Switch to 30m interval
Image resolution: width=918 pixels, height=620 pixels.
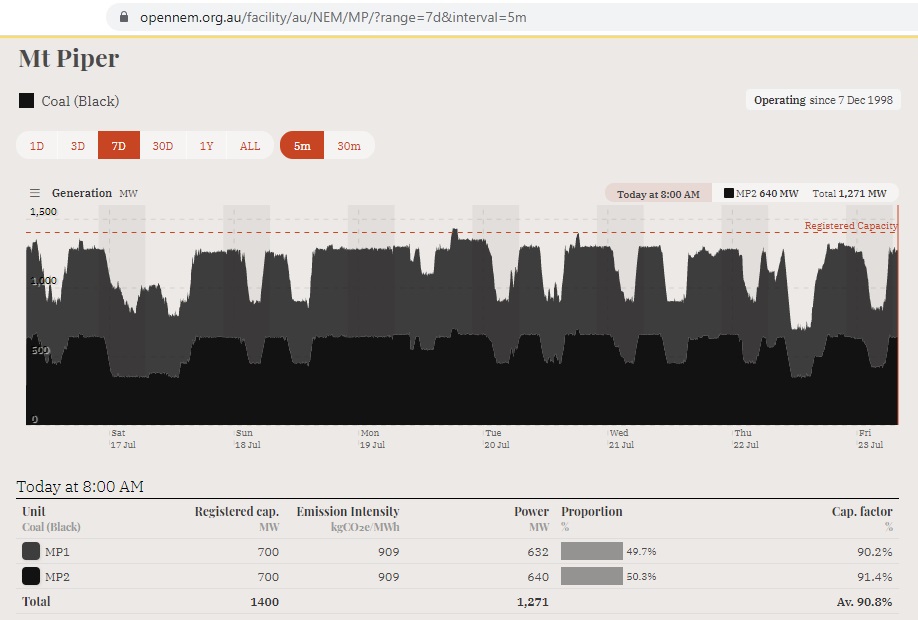tap(349, 146)
